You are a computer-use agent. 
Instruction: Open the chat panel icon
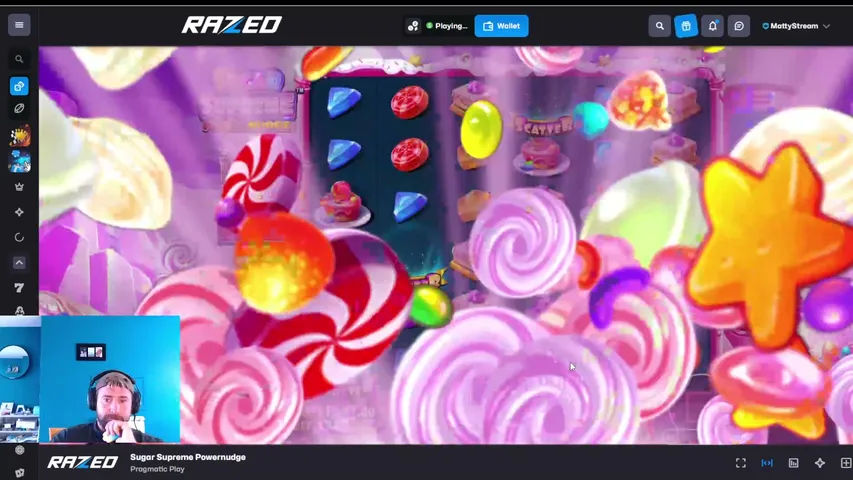pos(739,26)
